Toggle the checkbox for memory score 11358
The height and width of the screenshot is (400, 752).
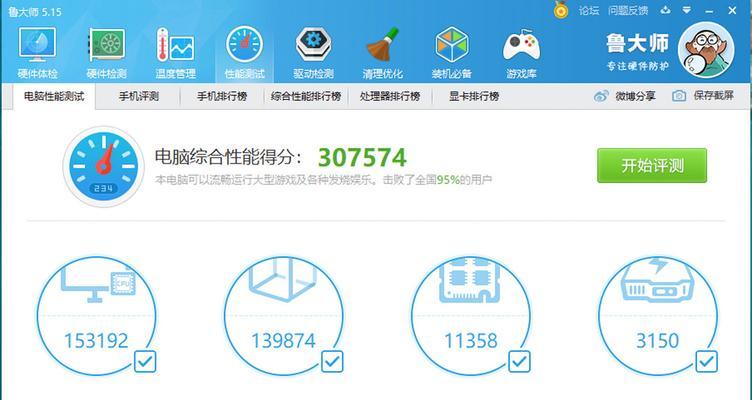pos(519,362)
